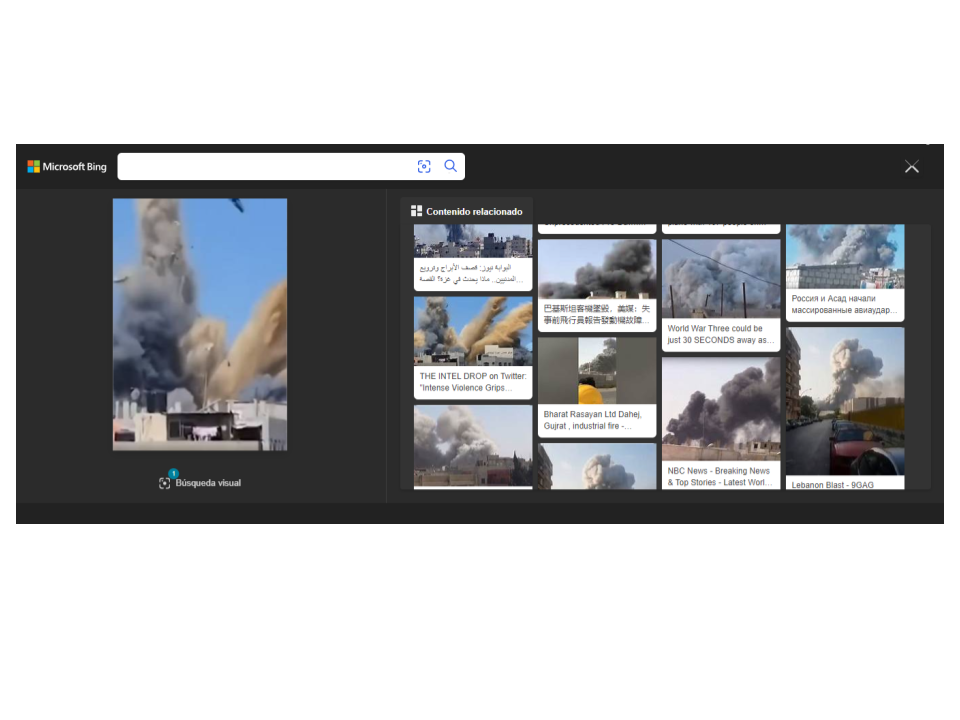Click the Contenido relacionado grid icon
Screen dimensions: 960x720
(416, 211)
